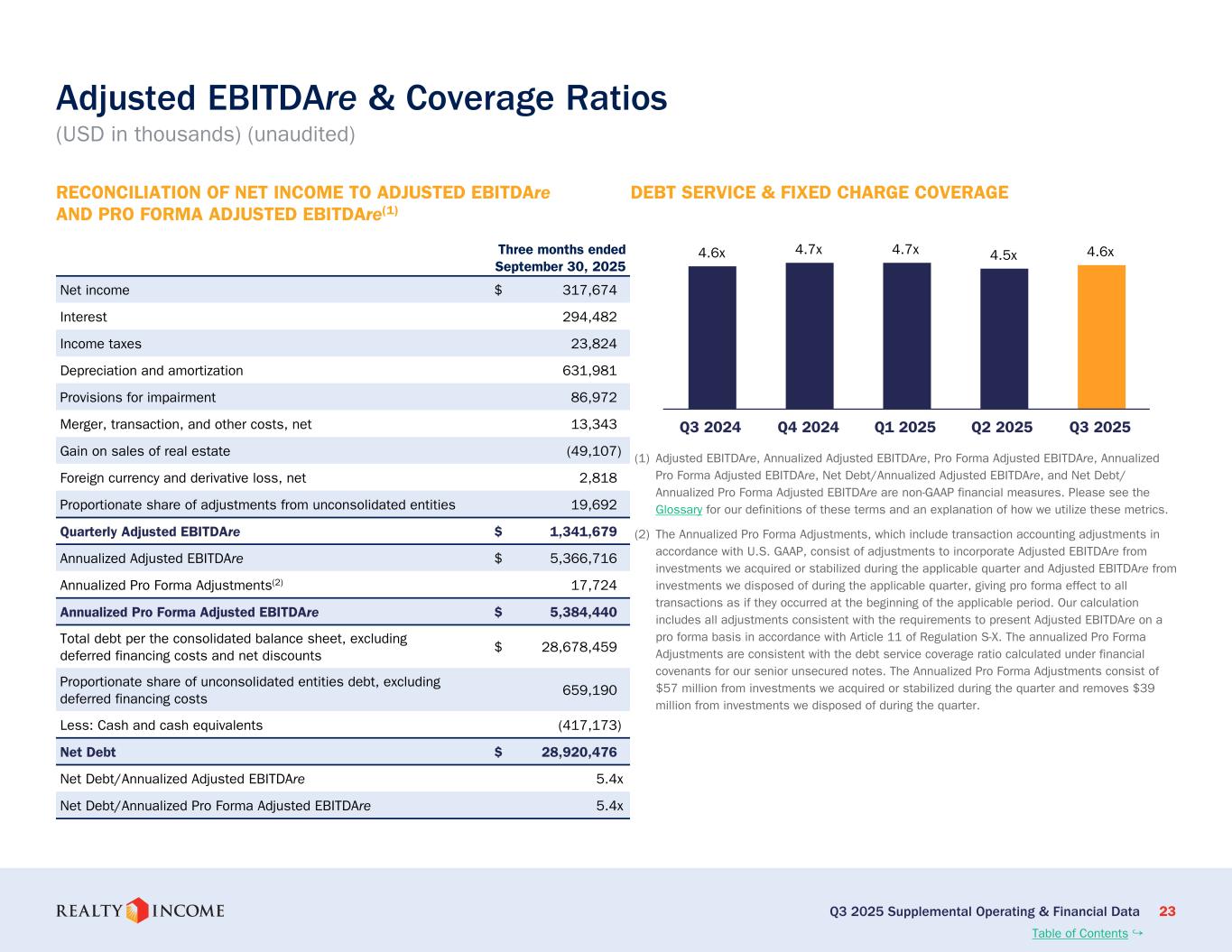Click the Q2 2025 bar showing 4.5x
Screen dimensions: 1232x952
click(1004, 339)
